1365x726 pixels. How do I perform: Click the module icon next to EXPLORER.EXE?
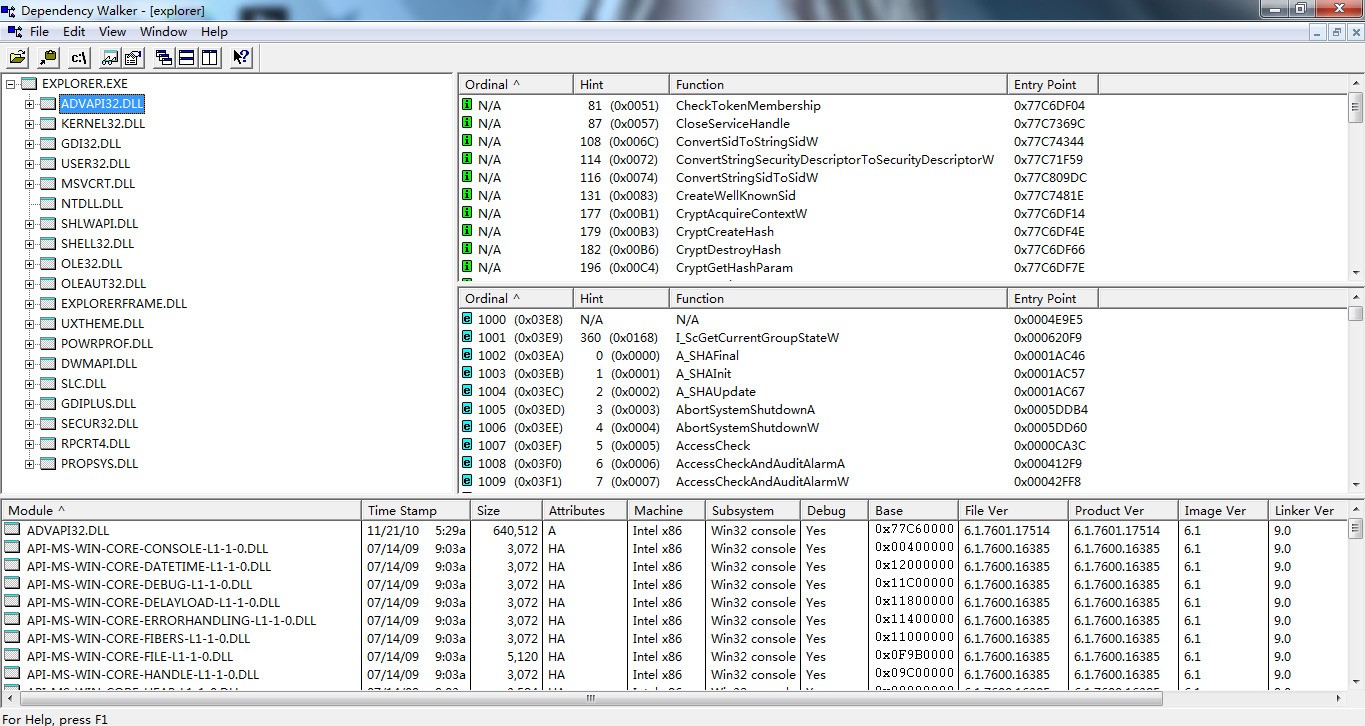(x=29, y=84)
